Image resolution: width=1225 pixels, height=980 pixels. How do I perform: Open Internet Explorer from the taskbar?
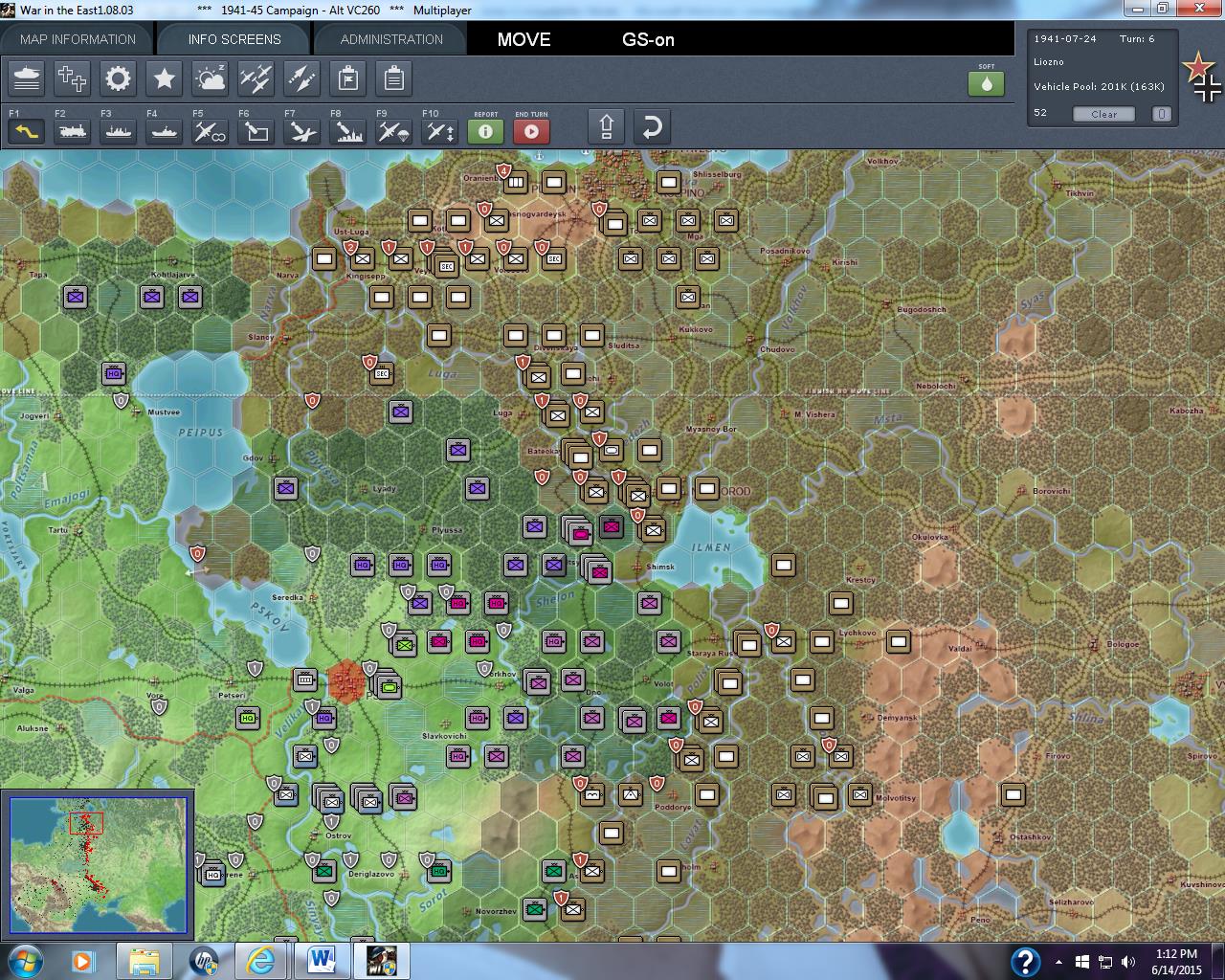coord(260,961)
